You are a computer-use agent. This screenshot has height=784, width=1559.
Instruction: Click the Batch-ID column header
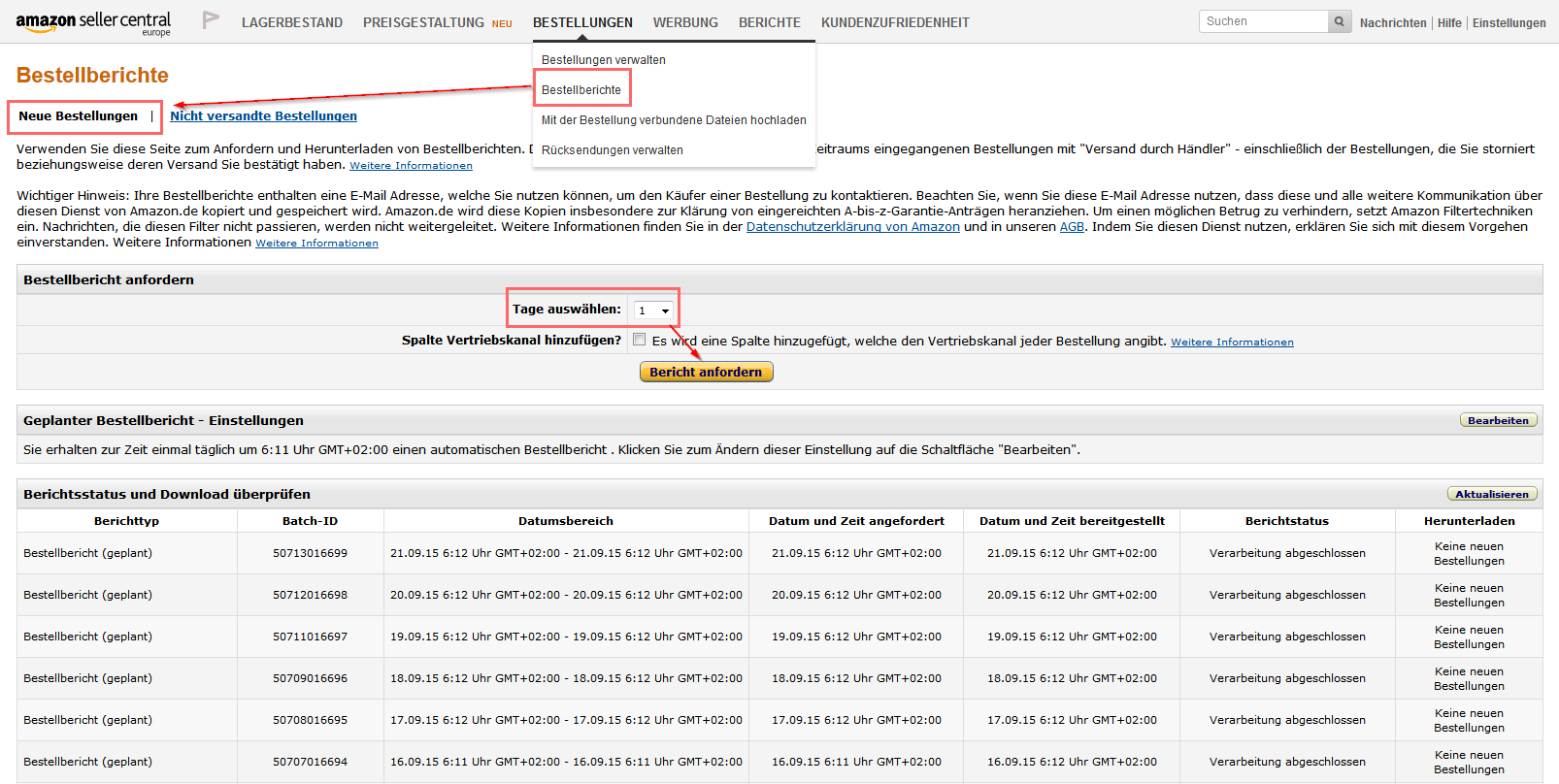(310, 521)
